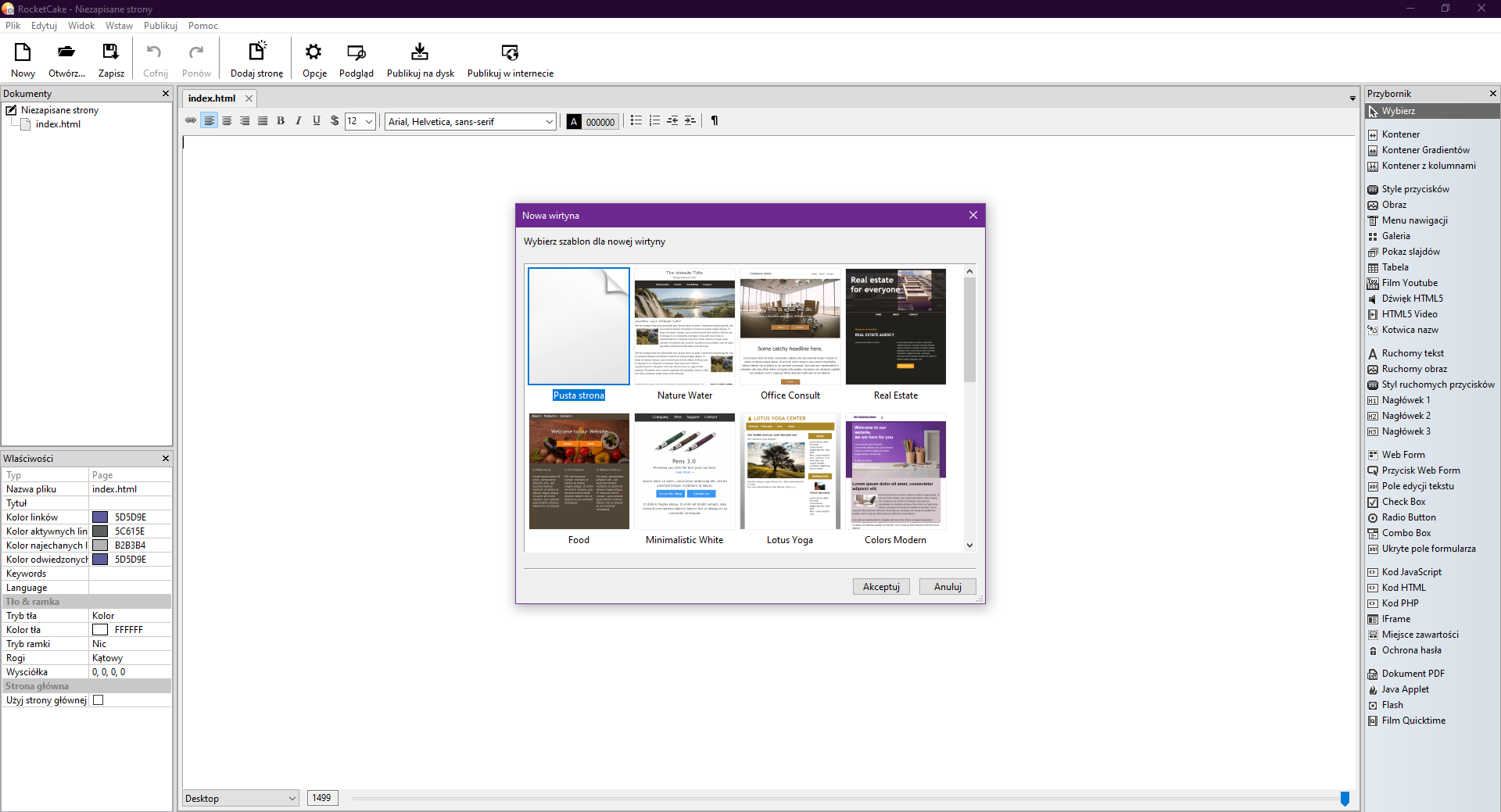Select the Tabela tool
The height and width of the screenshot is (812, 1501).
coord(1395,267)
